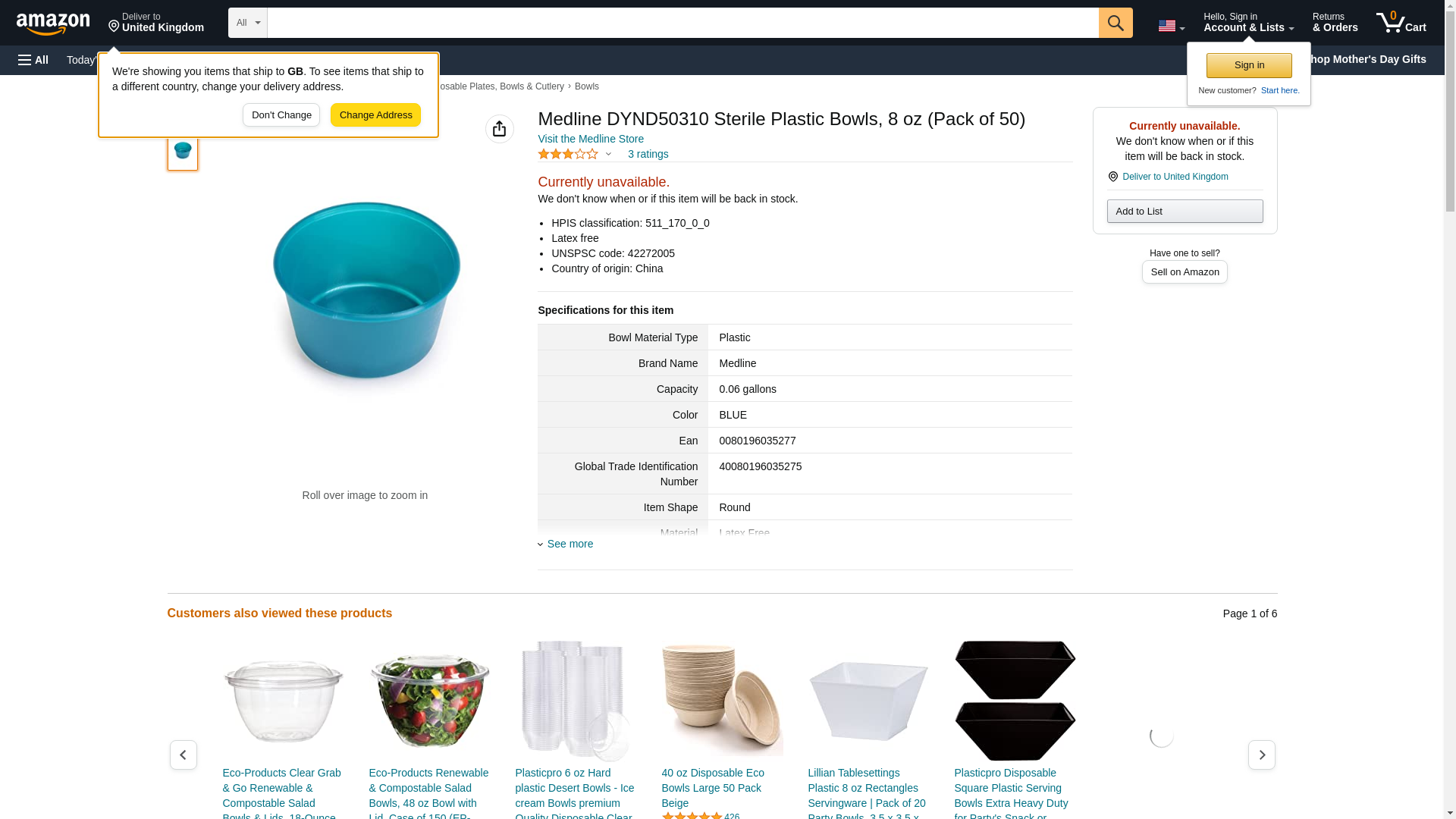Click the share icon near product image

(x=499, y=129)
